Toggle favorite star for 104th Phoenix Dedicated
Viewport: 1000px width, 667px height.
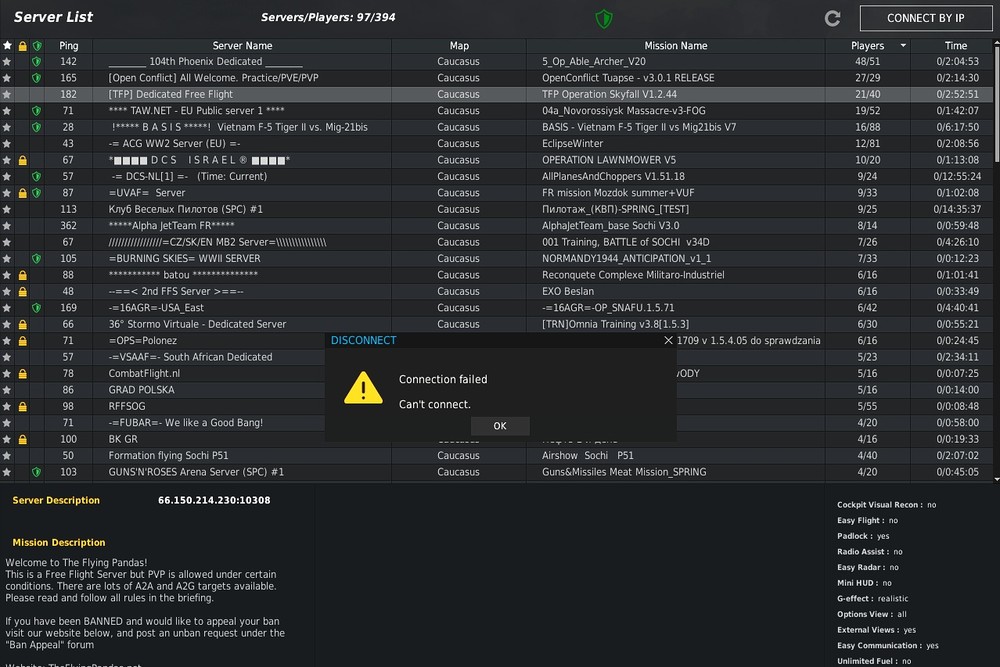click(x=7, y=62)
